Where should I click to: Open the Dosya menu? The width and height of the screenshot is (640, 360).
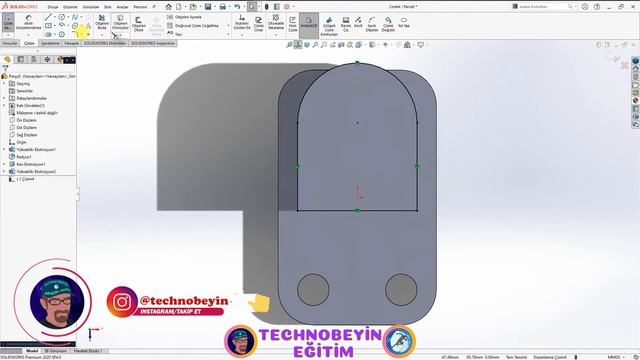(53, 7)
